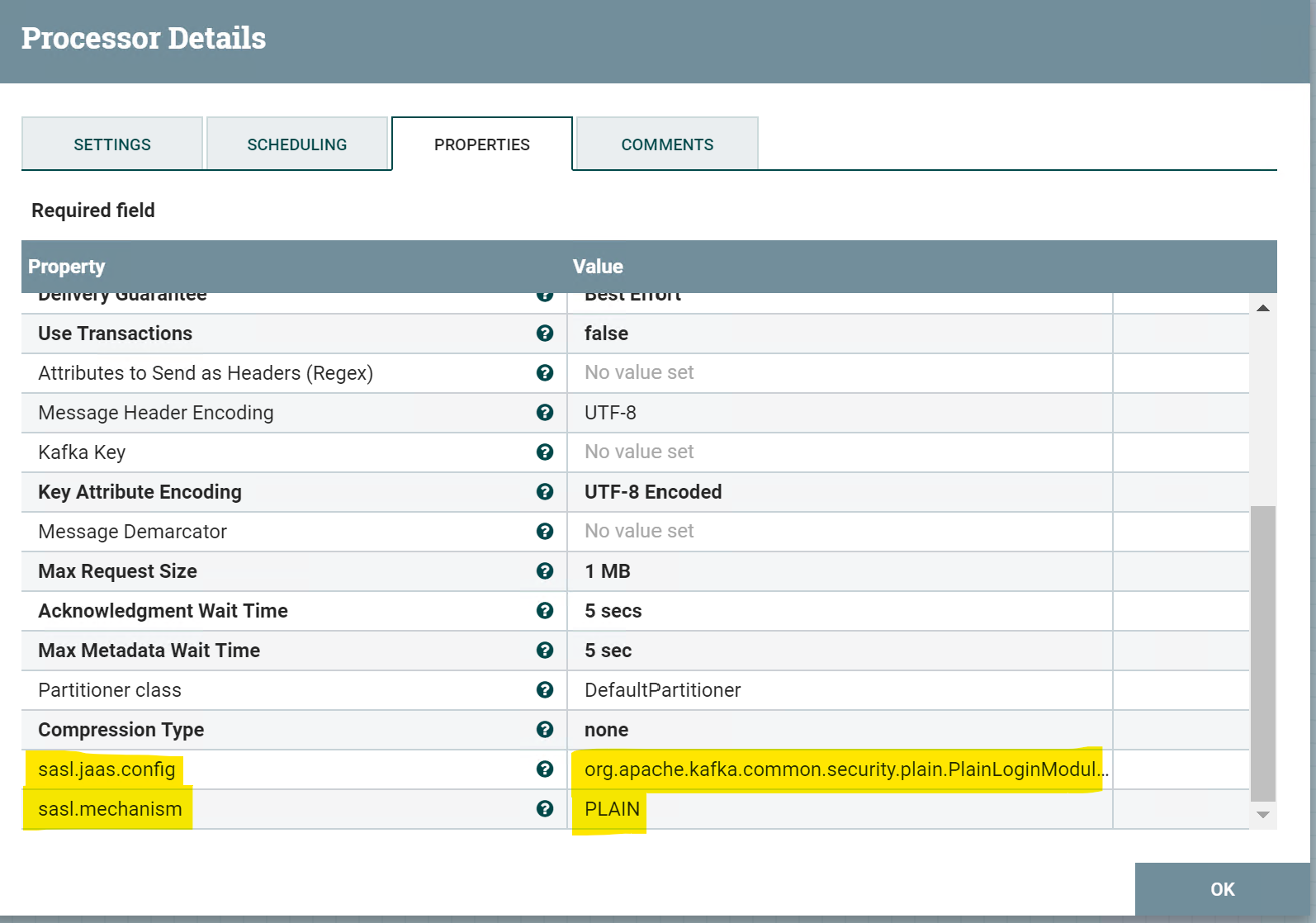The height and width of the screenshot is (923, 1316).
Task: Click the '5 sec' metadata wait value
Action: 608,651
